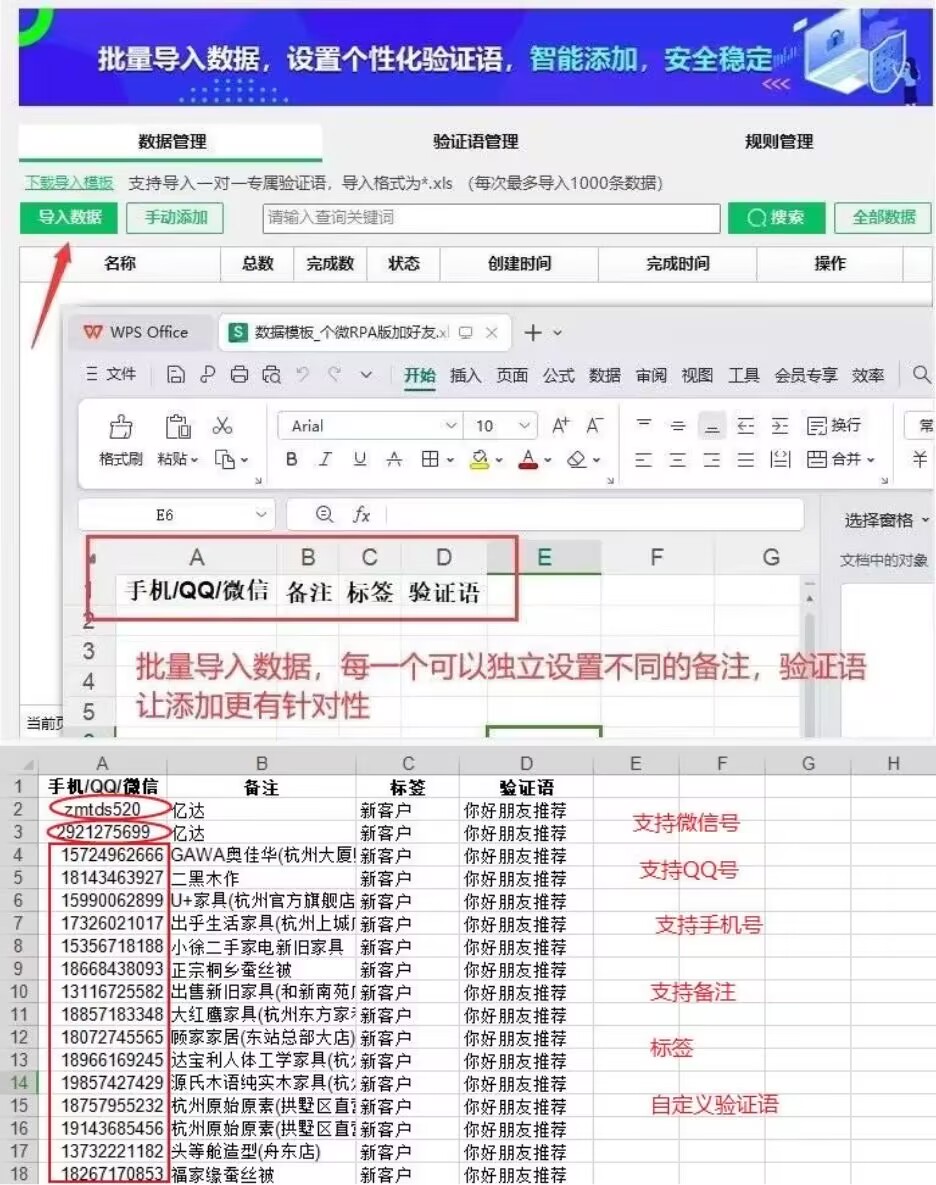Click the Format Painter (格式刷) icon
The image size is (936, 1185).
coord(121,427)
